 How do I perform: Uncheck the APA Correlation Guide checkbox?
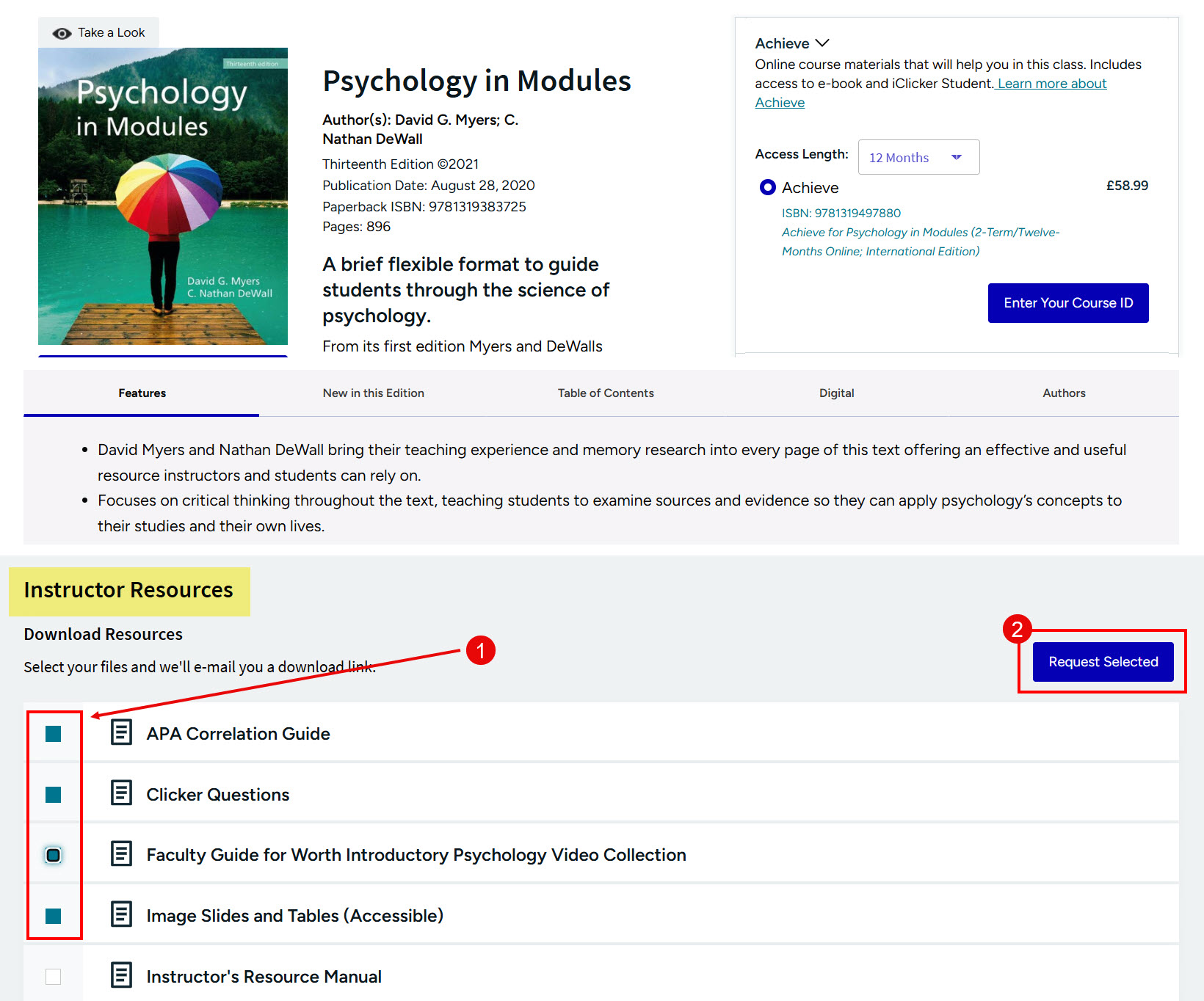(x=54, y=734)
